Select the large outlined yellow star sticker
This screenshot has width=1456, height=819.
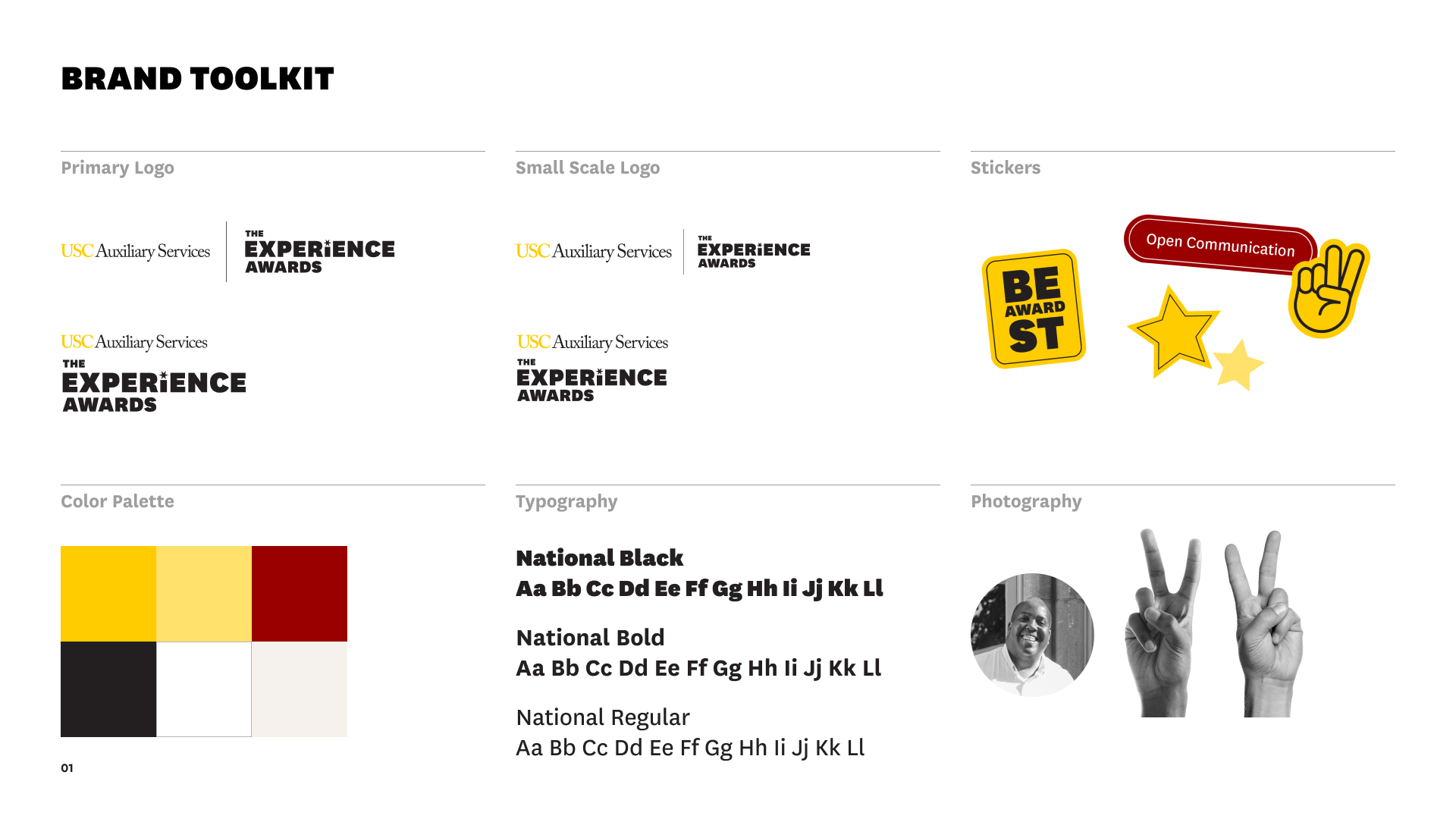(1173, 331)
